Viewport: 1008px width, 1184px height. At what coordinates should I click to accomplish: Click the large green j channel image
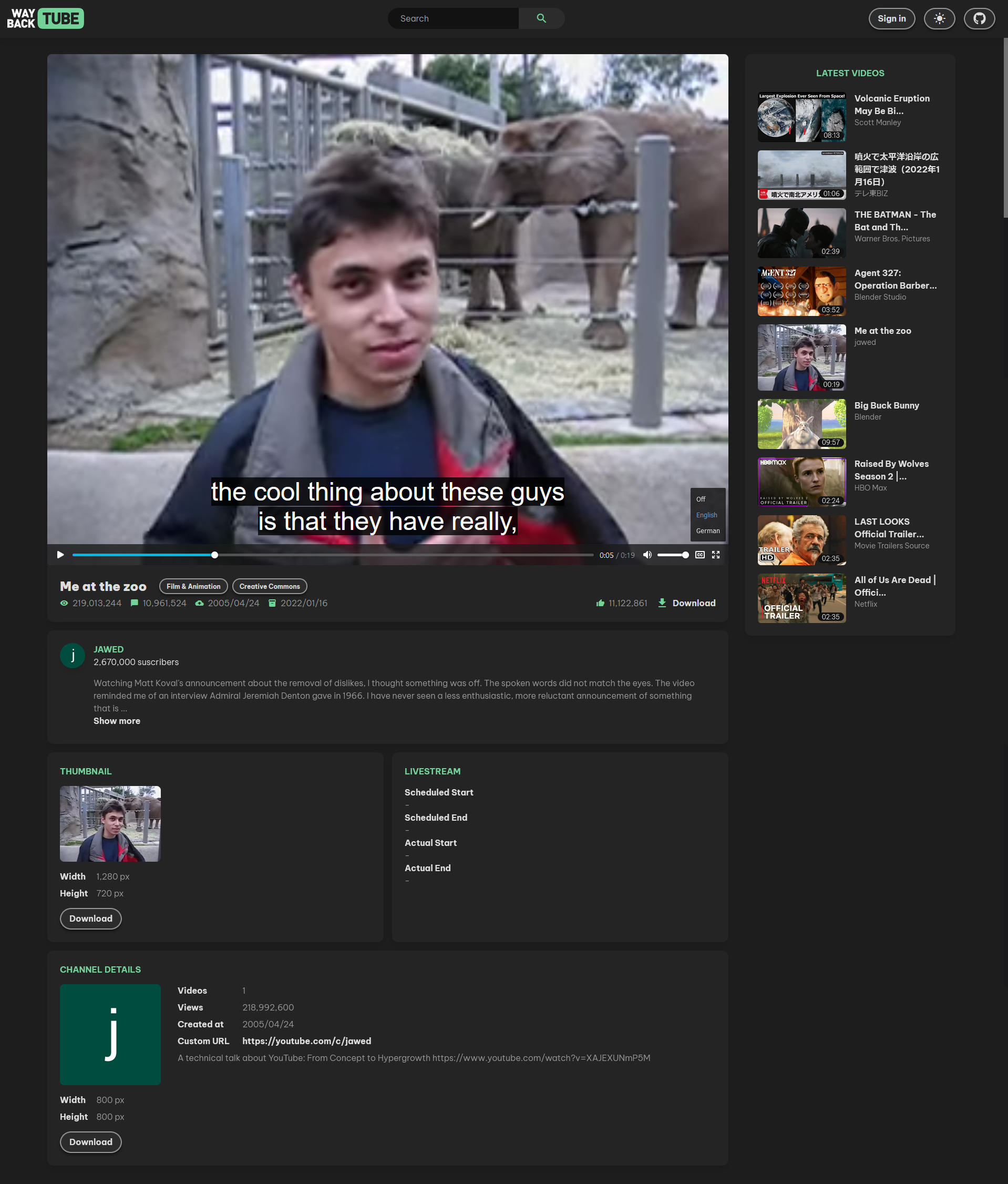(x=110, y=1034)
